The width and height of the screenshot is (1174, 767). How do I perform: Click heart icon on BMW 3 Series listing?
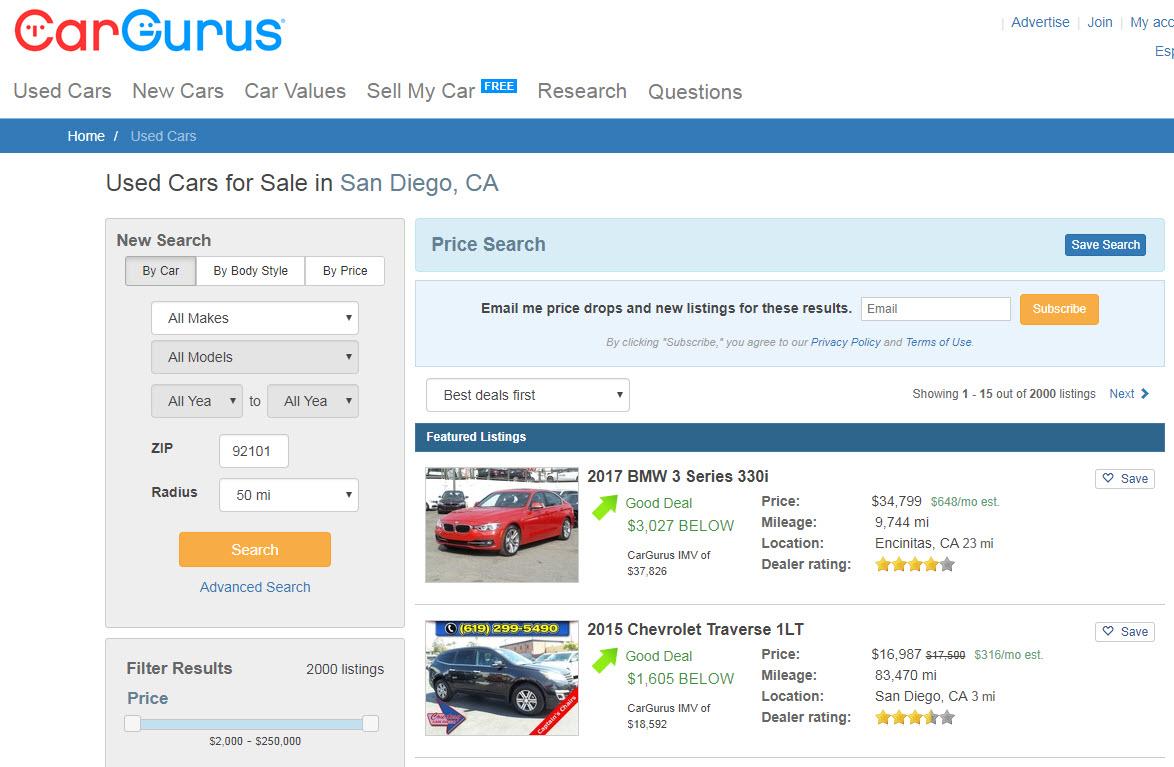click(x=1108, y=478)
